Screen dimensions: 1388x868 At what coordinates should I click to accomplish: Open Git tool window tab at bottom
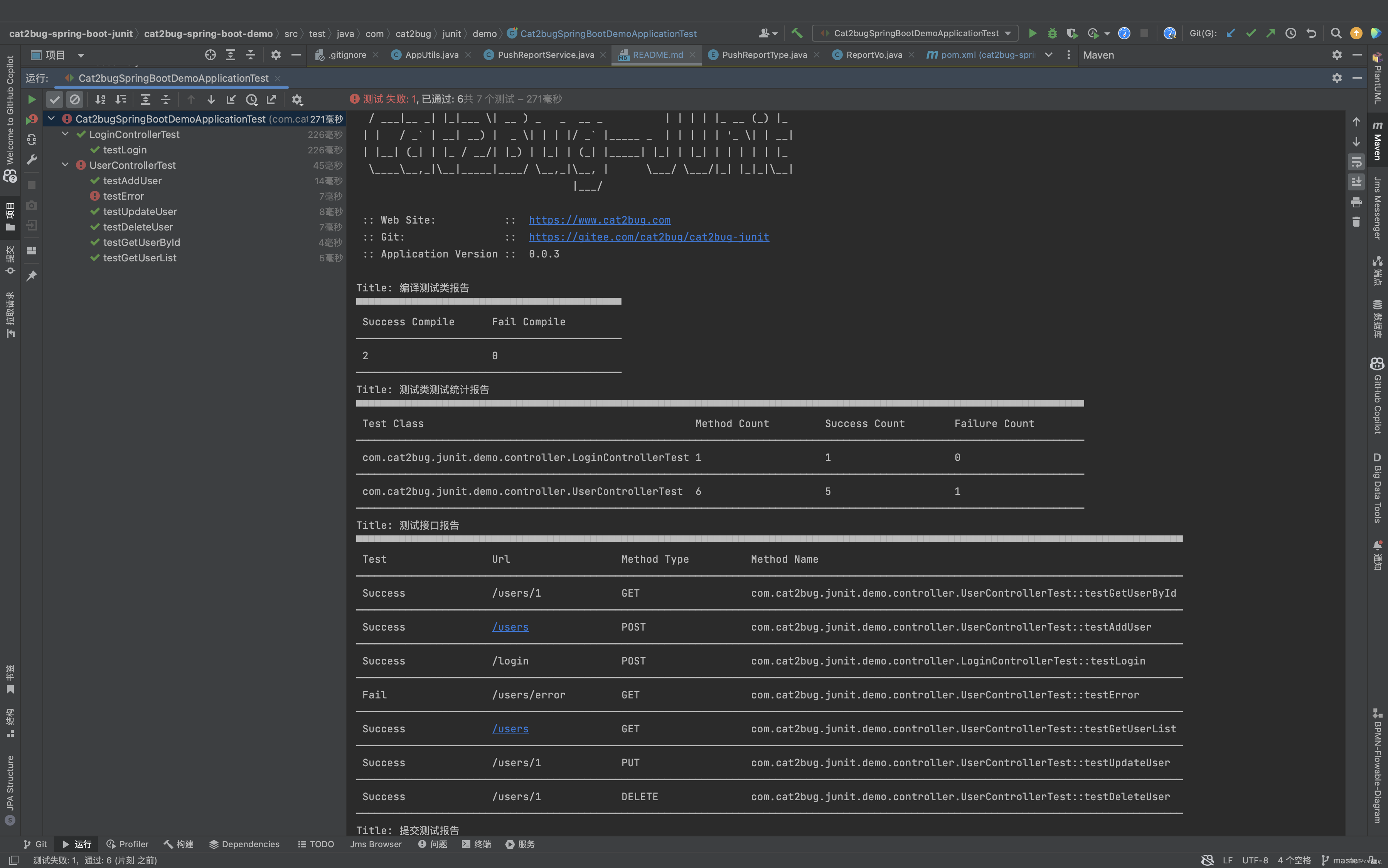click(x=35, y=844)
